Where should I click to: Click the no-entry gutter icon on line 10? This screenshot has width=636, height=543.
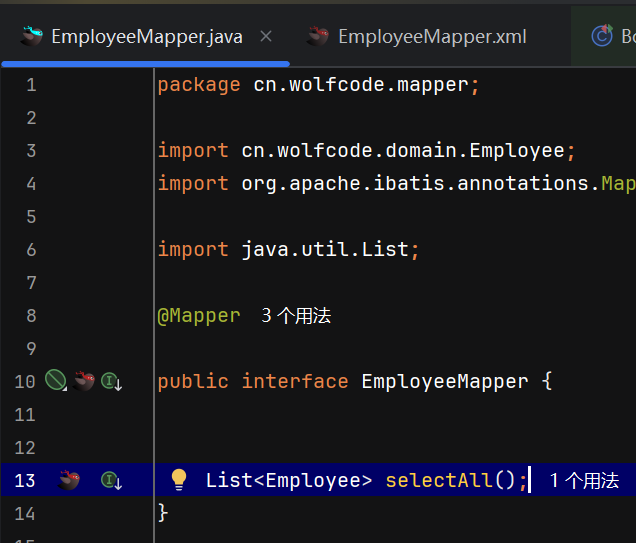point(56,380)
